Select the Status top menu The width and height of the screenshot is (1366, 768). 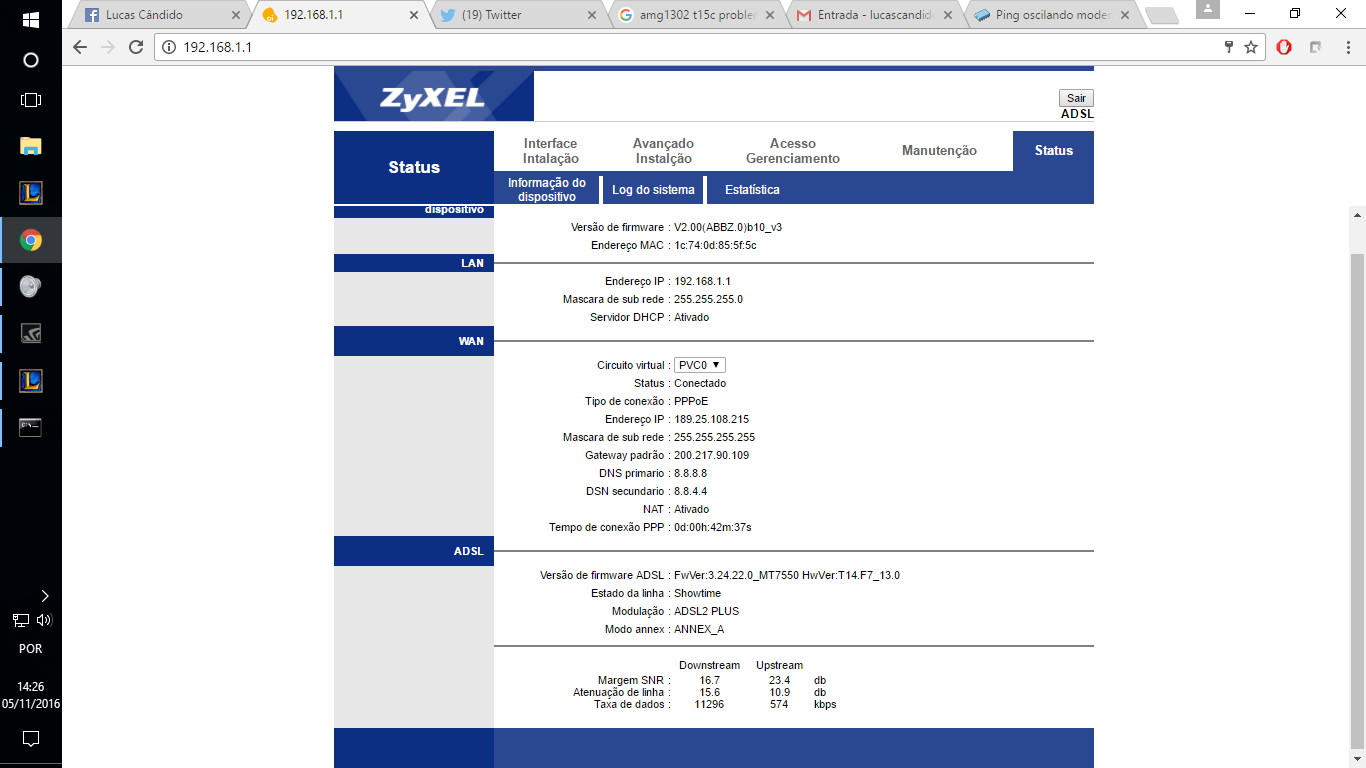[x=1054, y=150]
